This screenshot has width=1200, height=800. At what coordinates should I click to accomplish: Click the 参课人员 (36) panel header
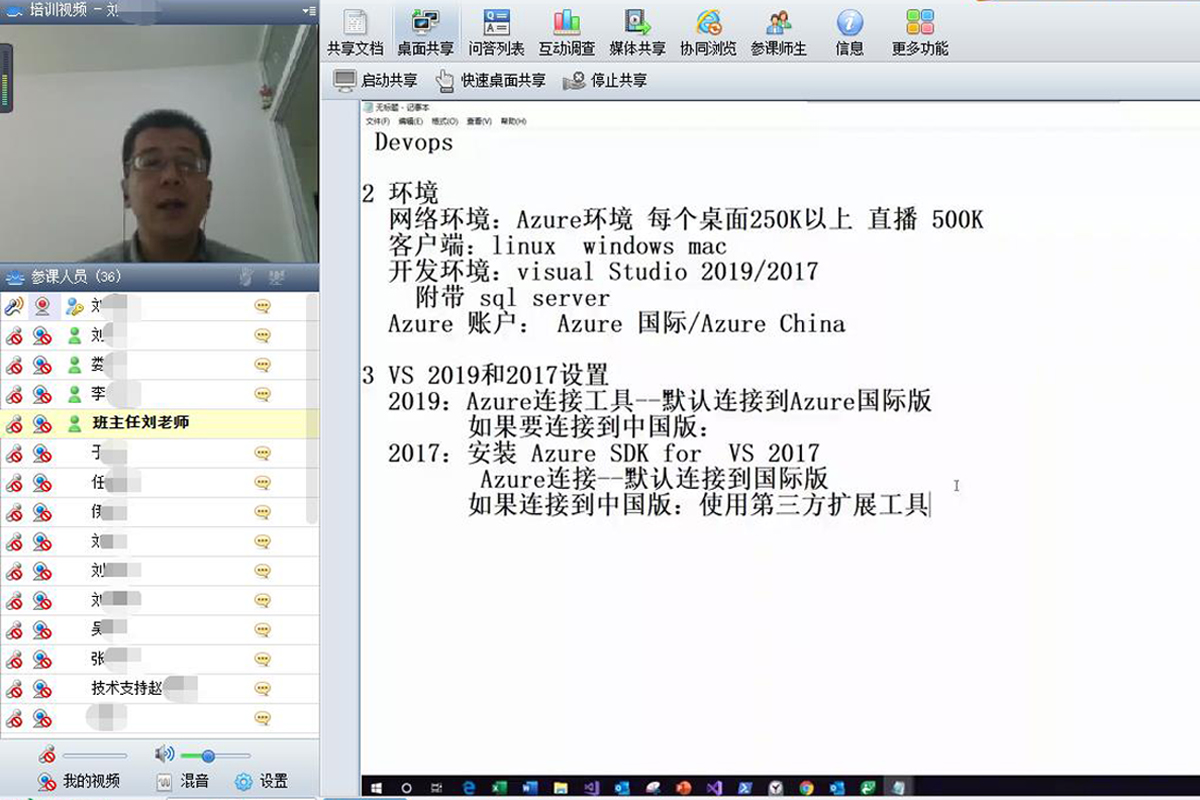pyautogui.click(x=159, y=276)
